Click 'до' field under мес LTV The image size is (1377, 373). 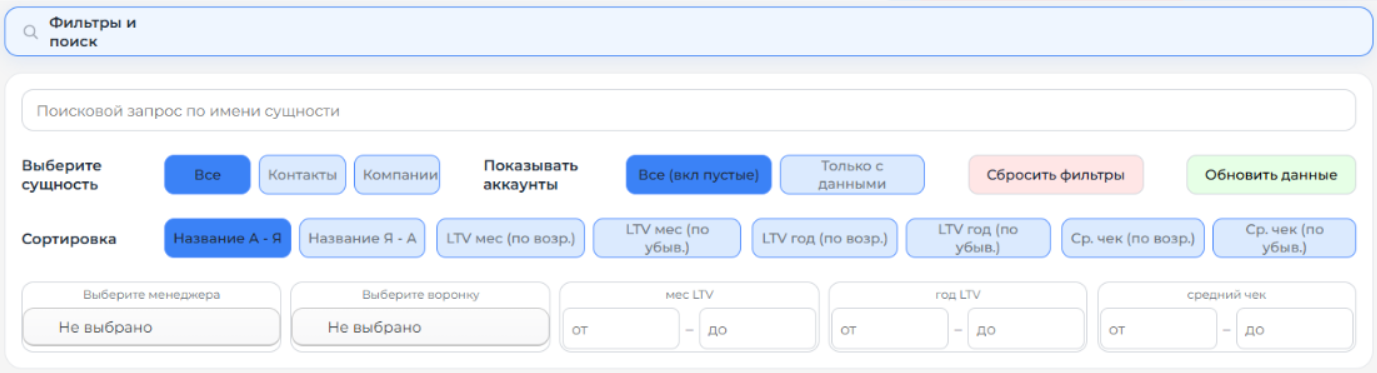(757, 328)
